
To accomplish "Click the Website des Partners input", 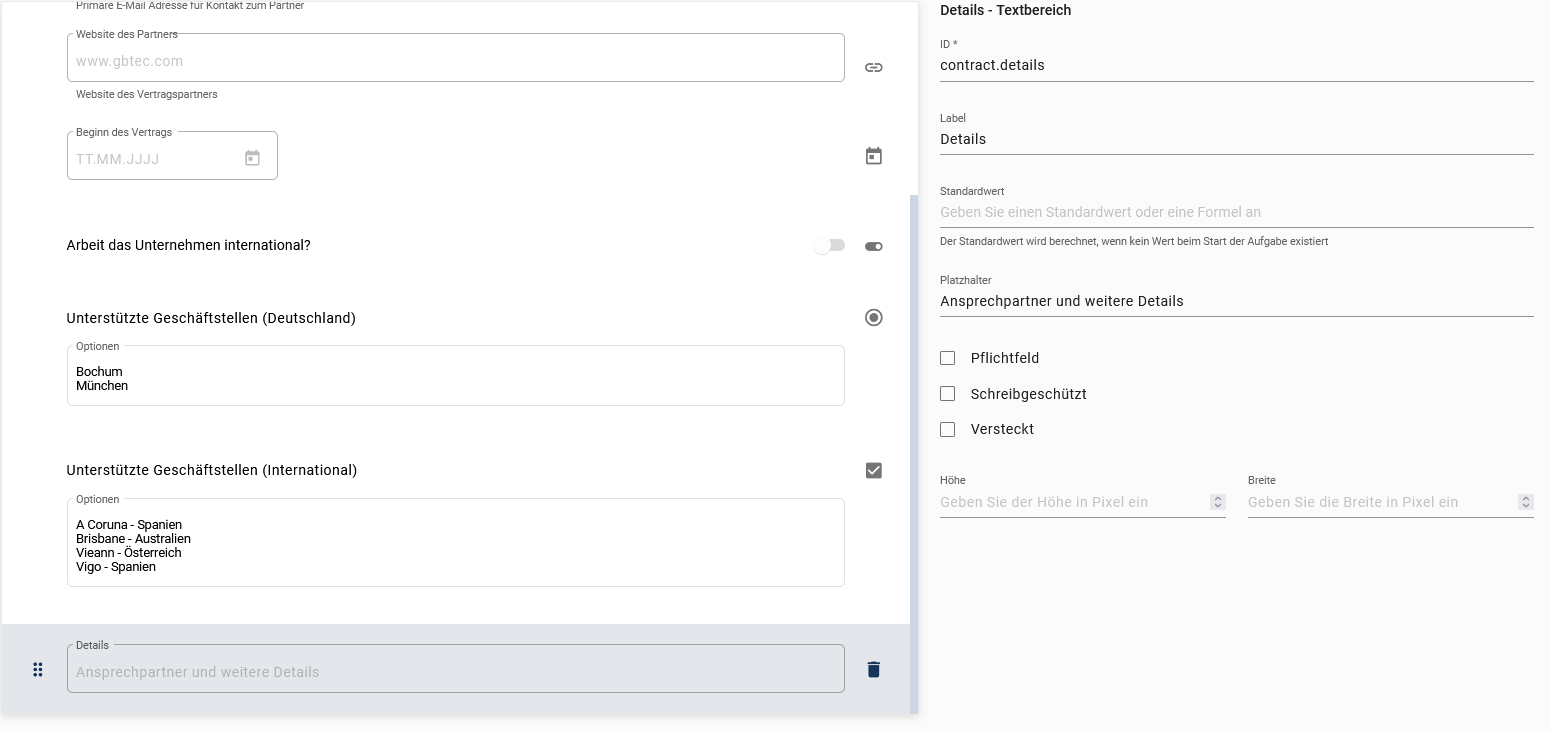I will [x=455, y=61].
